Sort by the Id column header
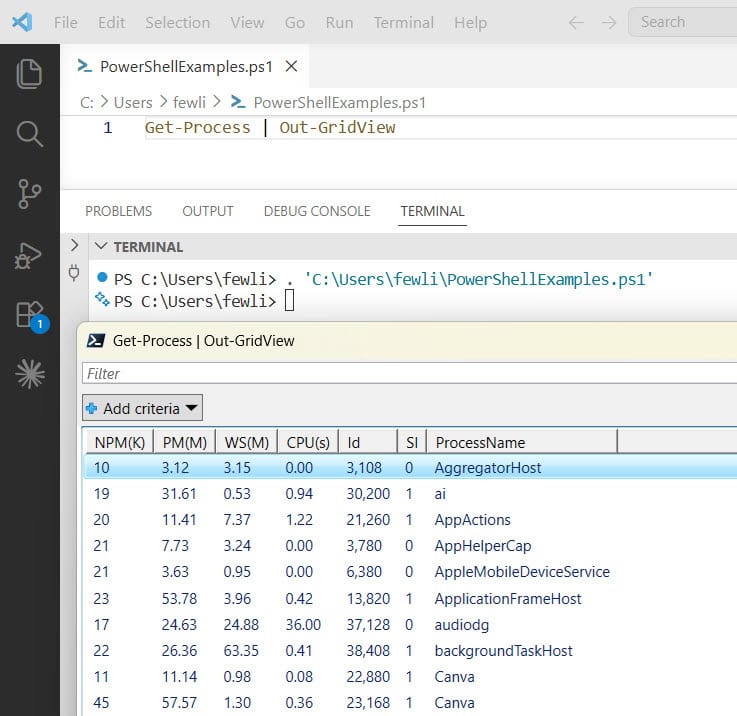The width and height of the screenshot is (737, 716). point(368,442)
